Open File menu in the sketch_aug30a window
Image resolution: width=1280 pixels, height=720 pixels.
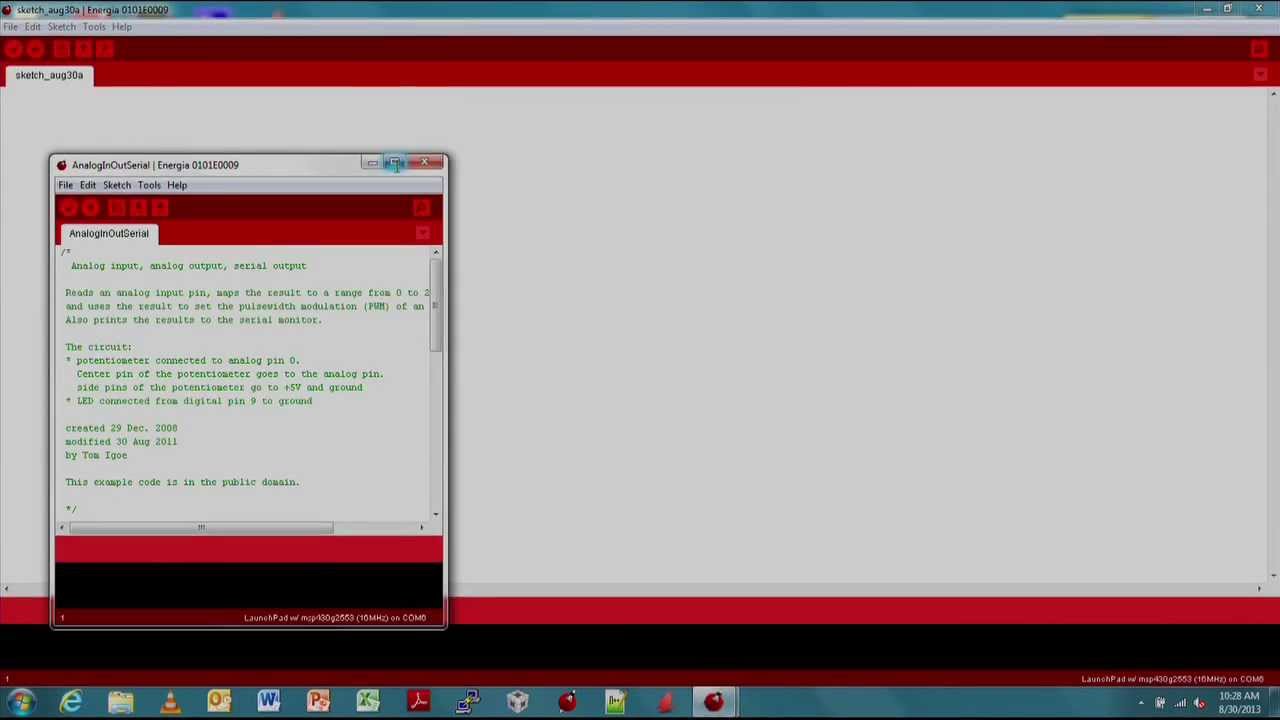point(10,27)
